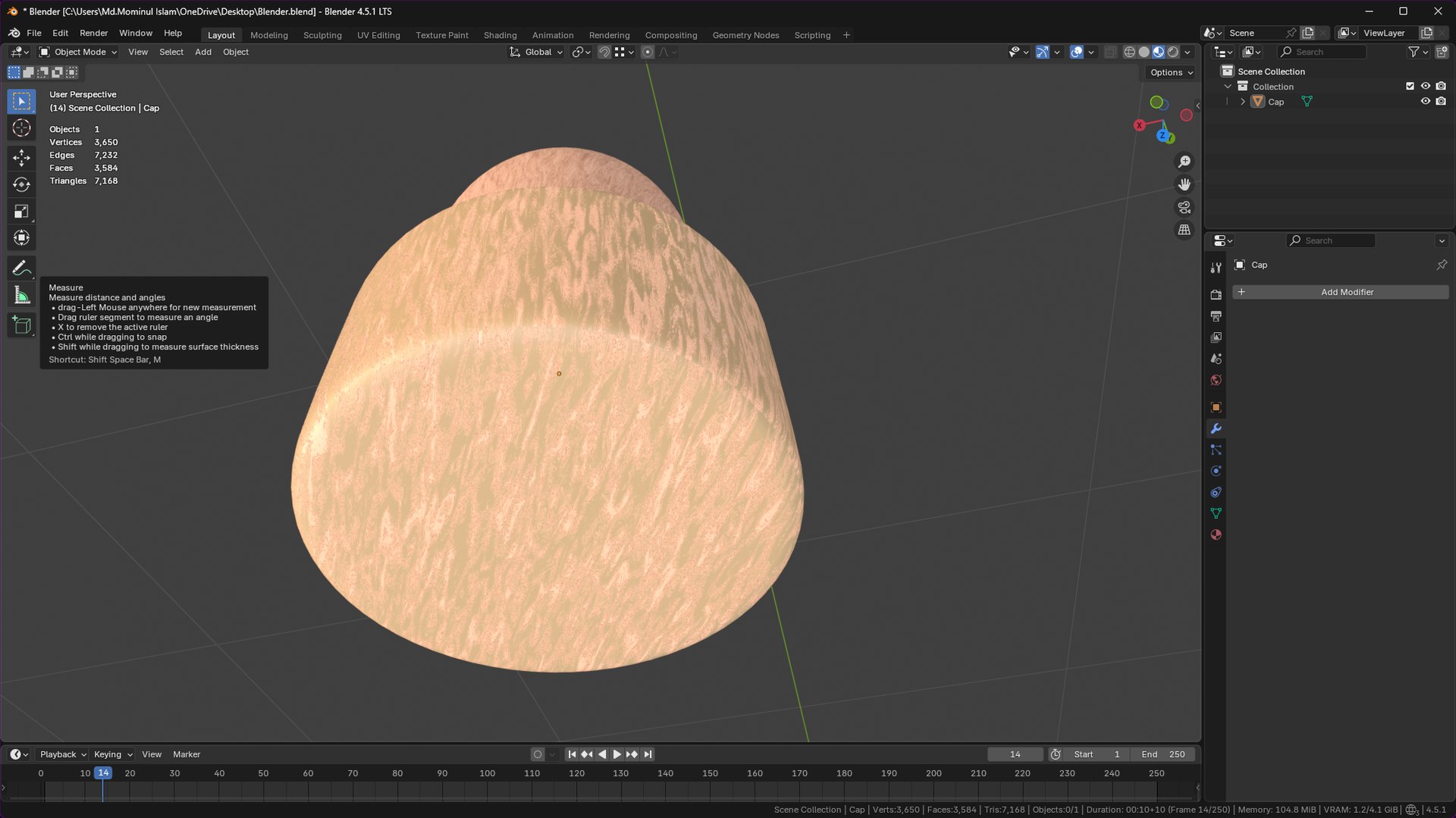Click the Outliner search field
This screenshot has height=818, width=1456.
1322,52
